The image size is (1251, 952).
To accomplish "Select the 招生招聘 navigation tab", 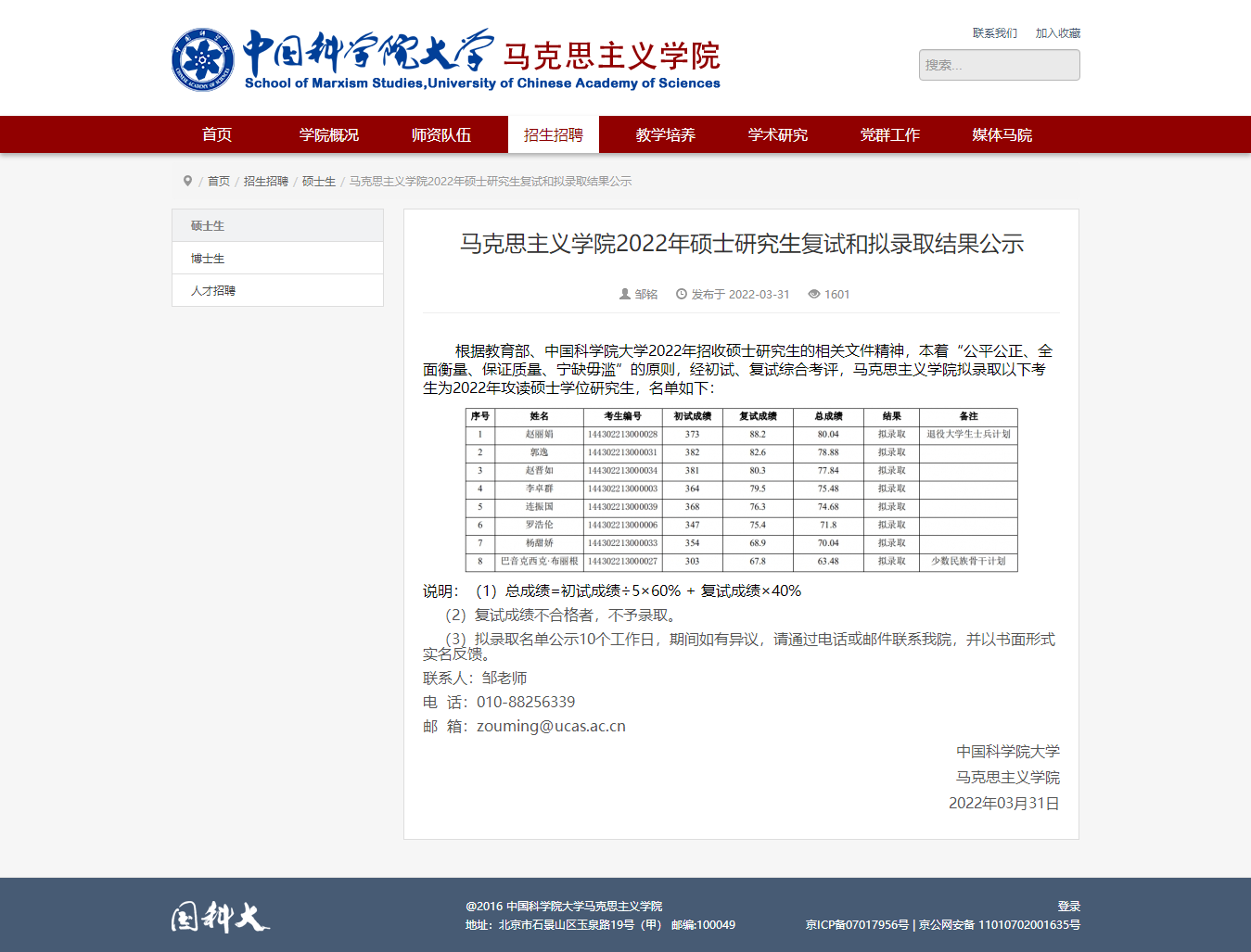I will pos(554,134).
